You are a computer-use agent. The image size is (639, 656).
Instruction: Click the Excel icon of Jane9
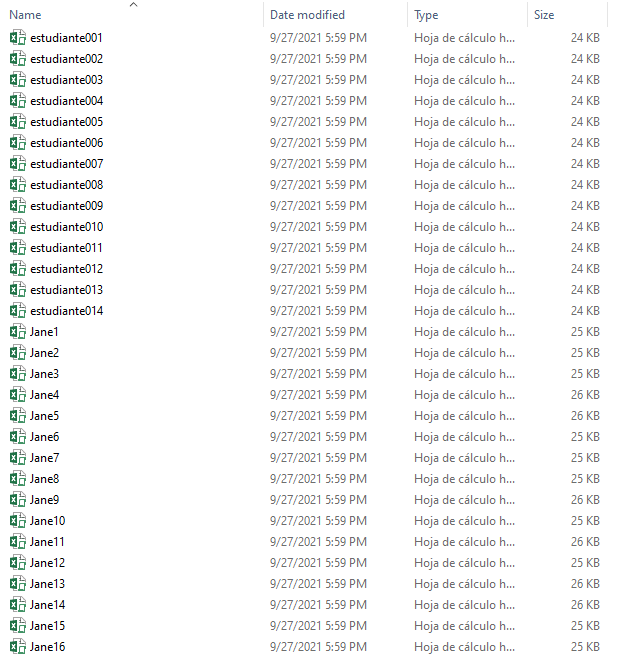click(x=18, y=500)
